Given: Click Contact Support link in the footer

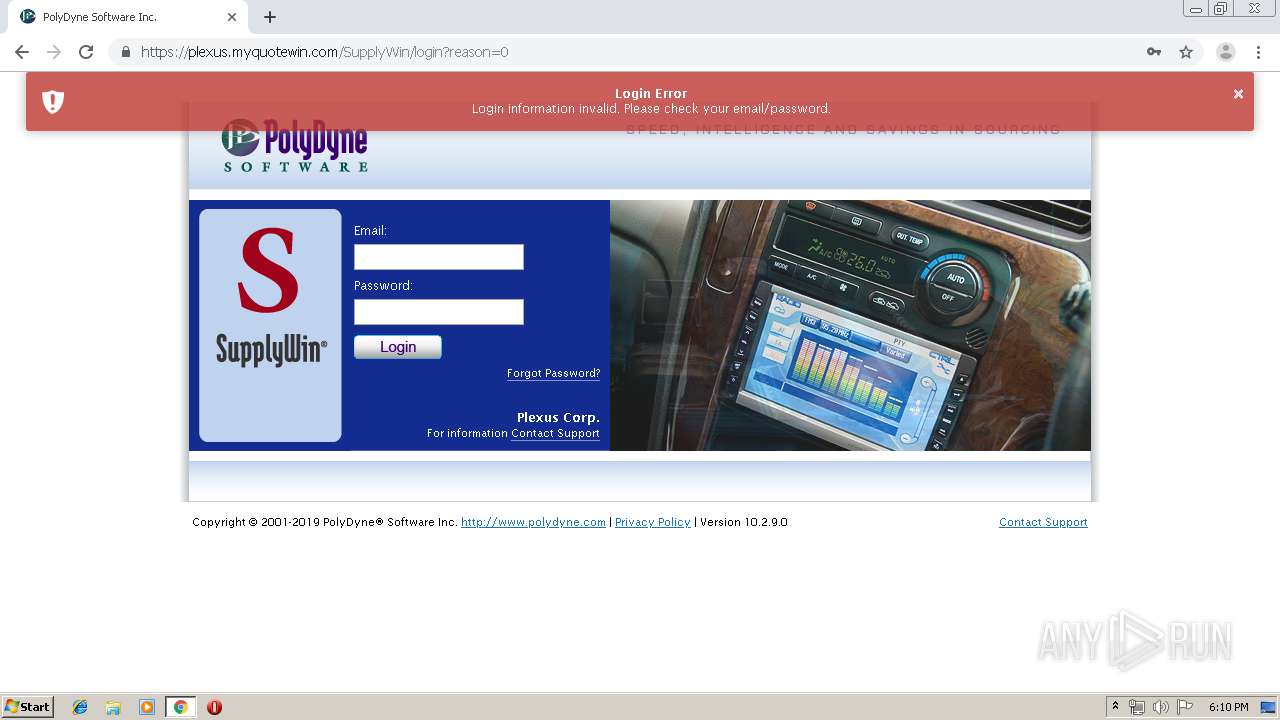Looking at the screenshot, I should pos(1043,522).
